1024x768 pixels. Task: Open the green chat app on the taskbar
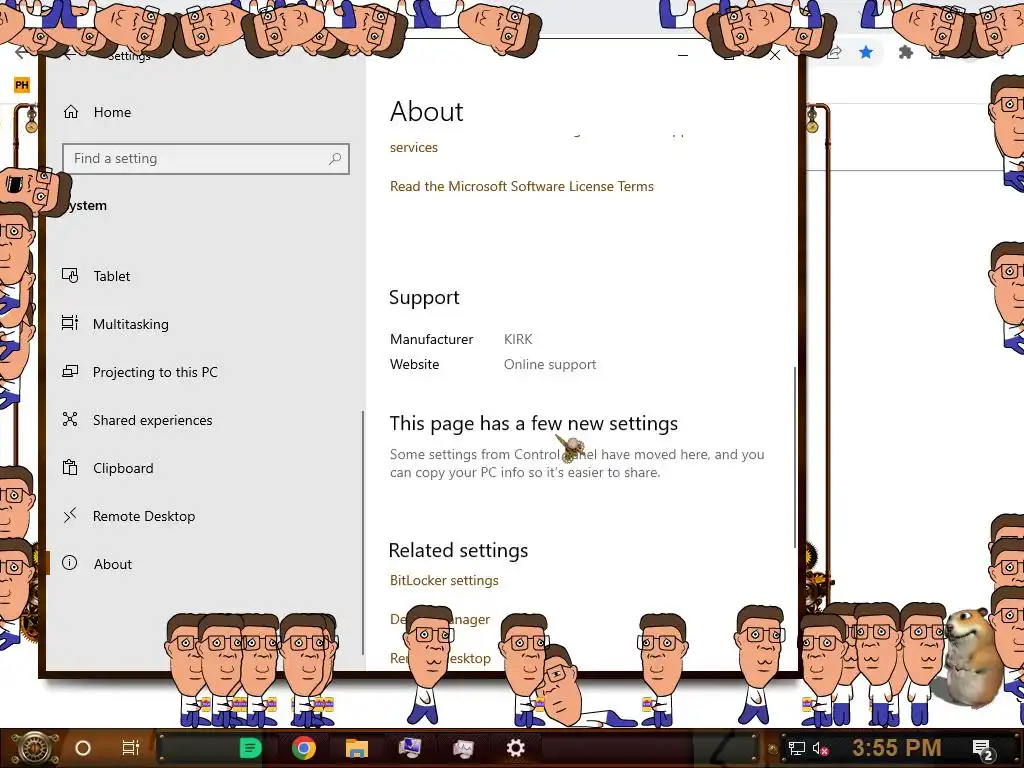250,748
